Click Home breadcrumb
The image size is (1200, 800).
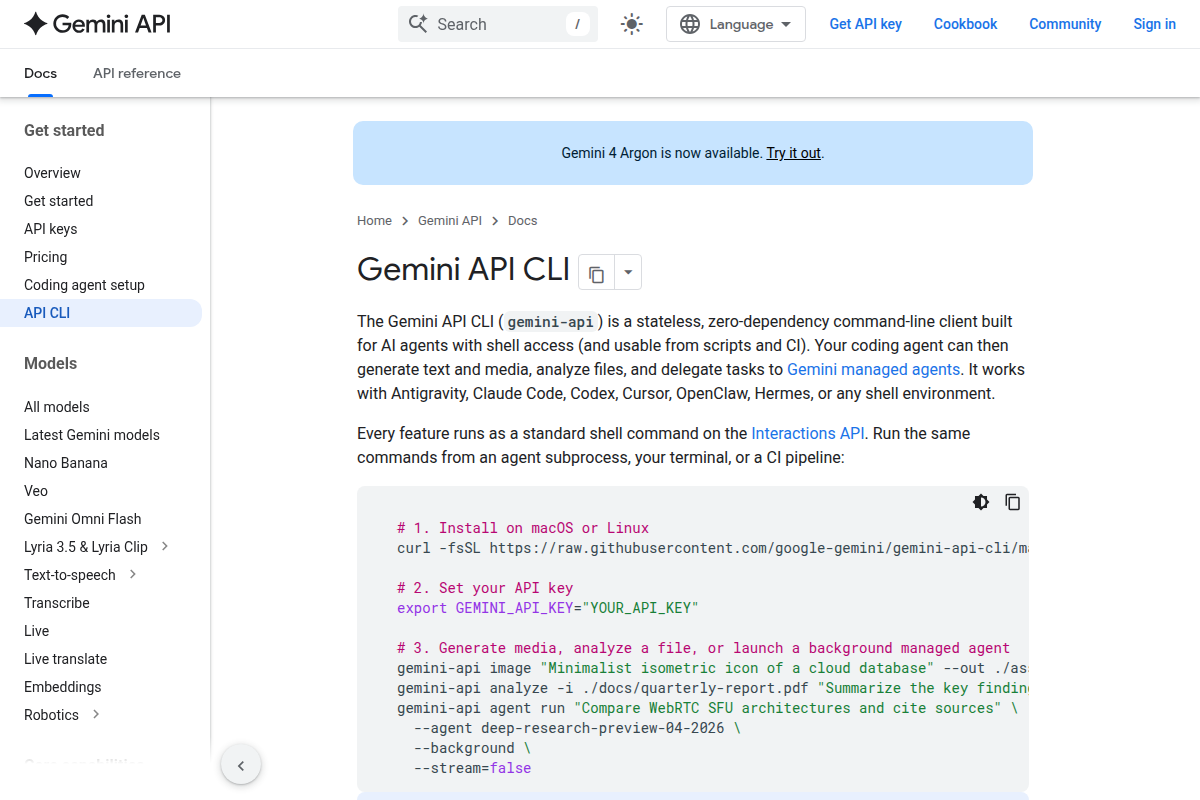[x=374, y=221]
